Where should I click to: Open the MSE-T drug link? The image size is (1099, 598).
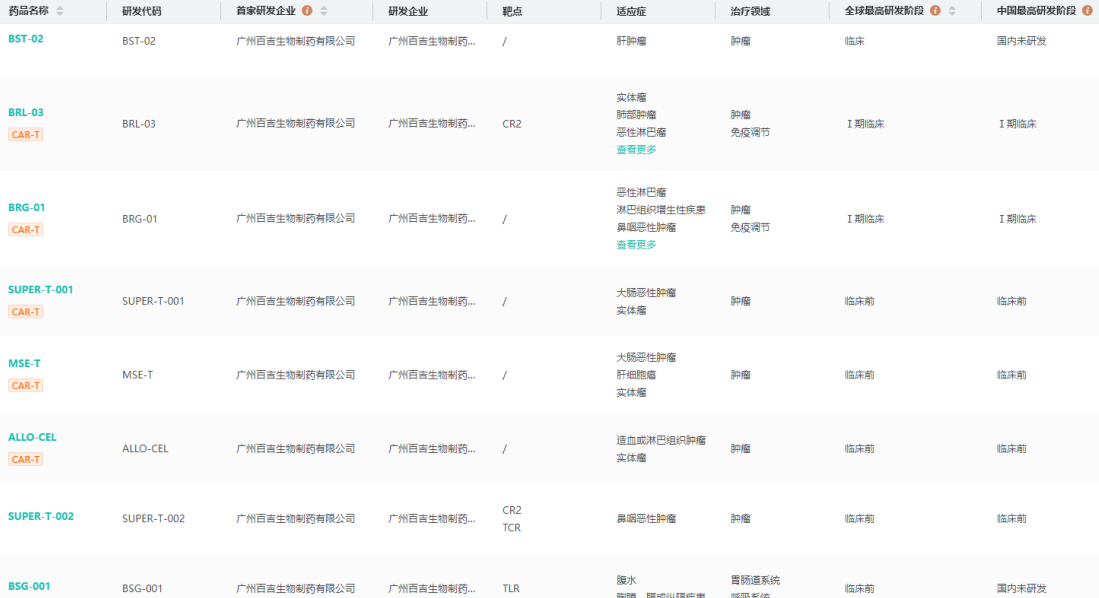click(25, 363)
